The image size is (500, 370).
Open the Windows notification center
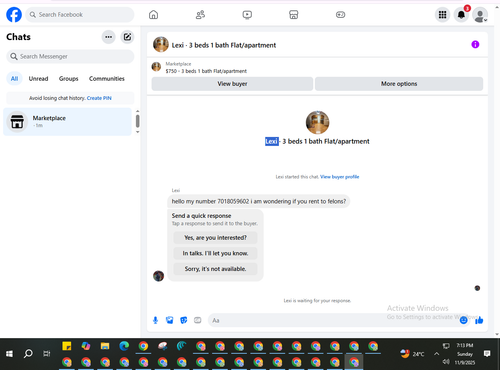coord(487,354)
